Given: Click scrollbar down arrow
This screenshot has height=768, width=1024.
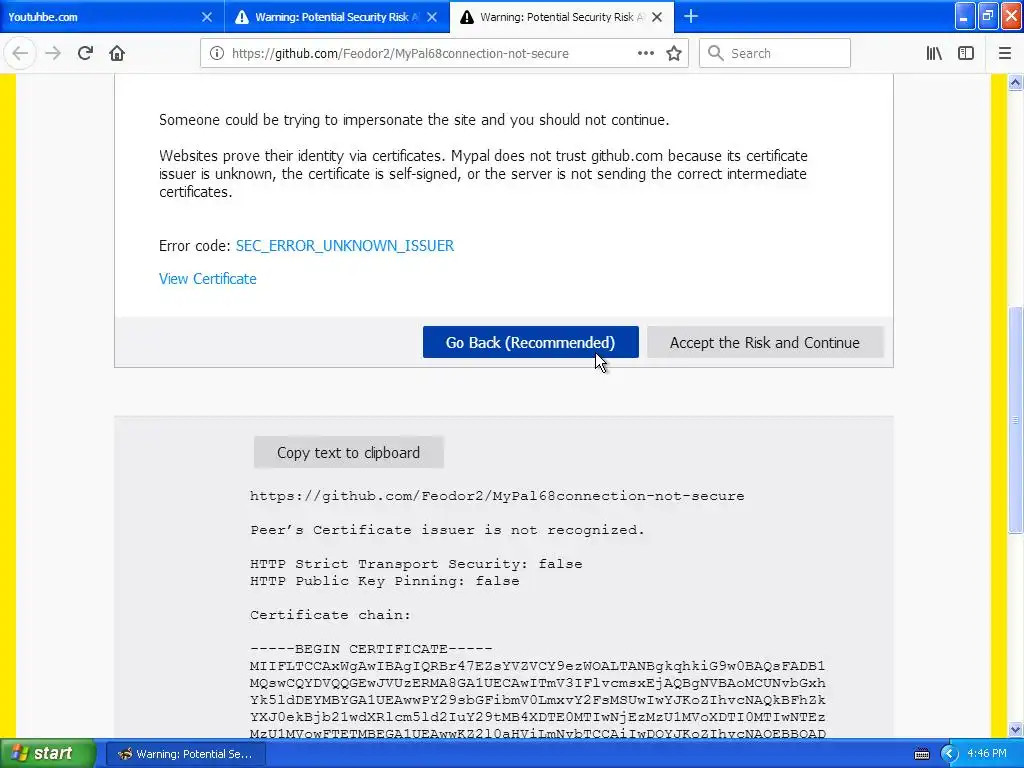Looking at the screenshot, I should [1015, 729].
